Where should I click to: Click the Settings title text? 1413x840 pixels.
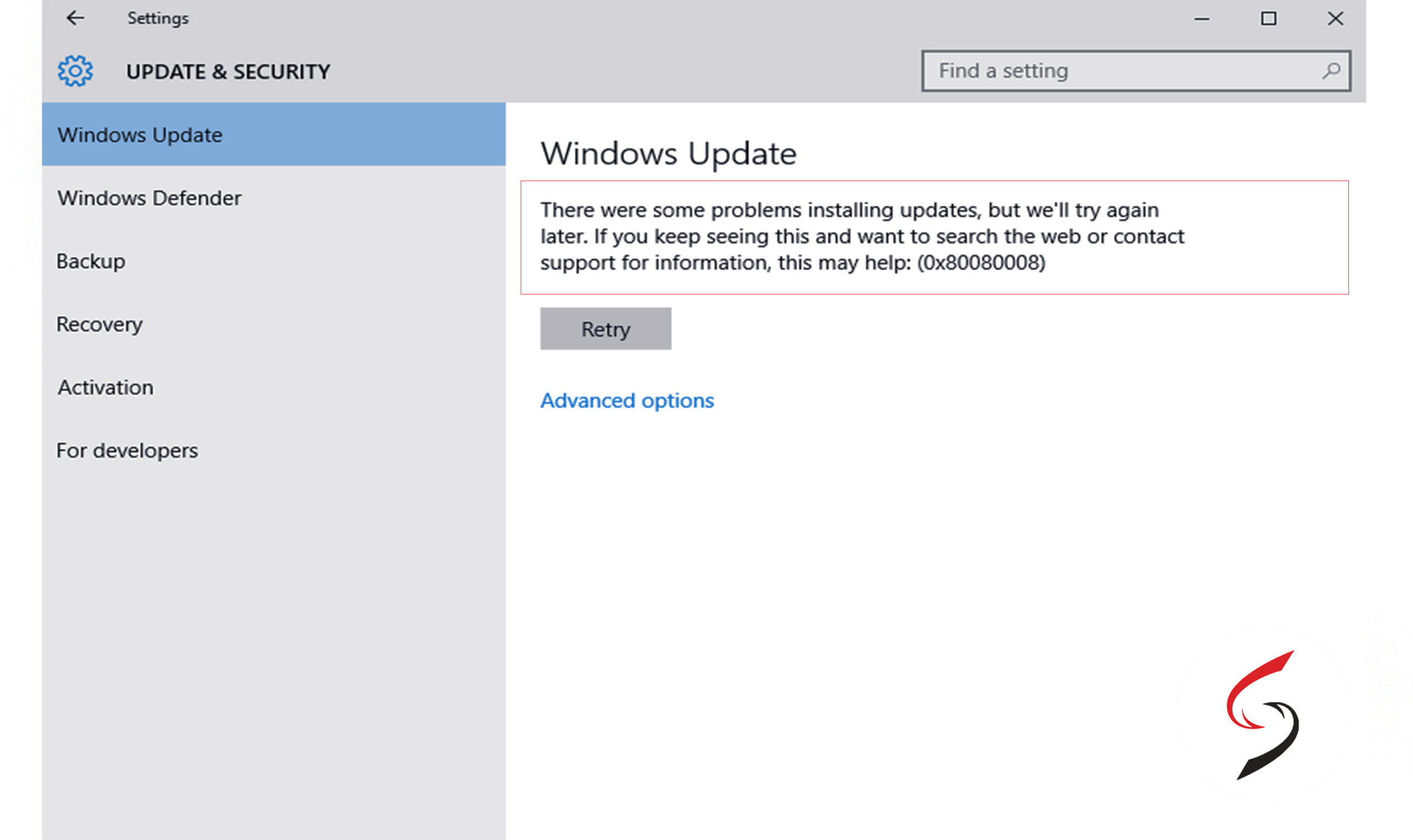tap(157, 18)
